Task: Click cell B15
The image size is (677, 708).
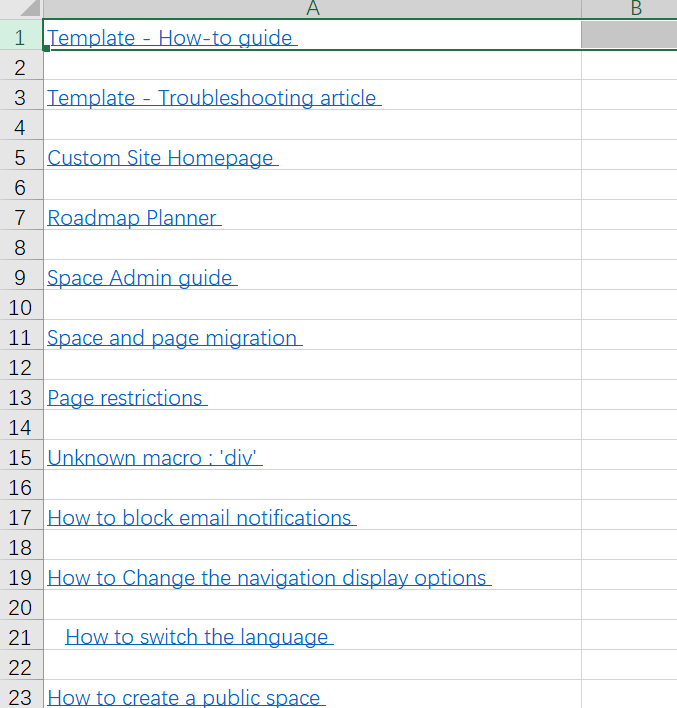Action: tap(629, 454)
